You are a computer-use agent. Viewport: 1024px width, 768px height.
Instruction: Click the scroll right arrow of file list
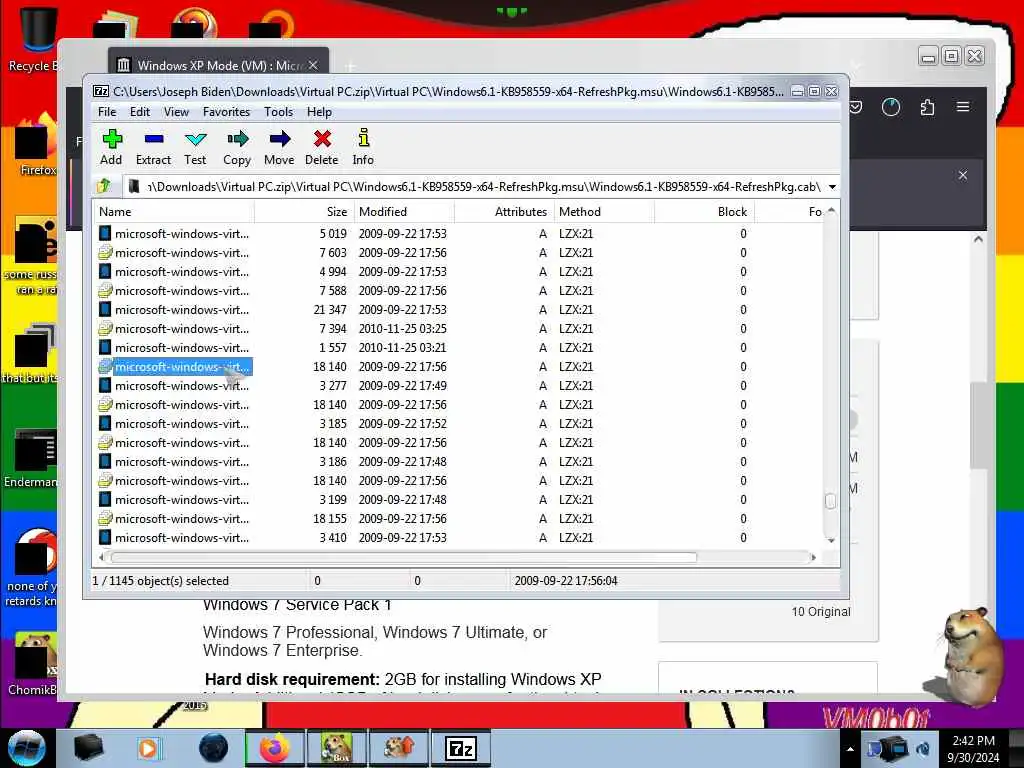(x=813, y=558)
